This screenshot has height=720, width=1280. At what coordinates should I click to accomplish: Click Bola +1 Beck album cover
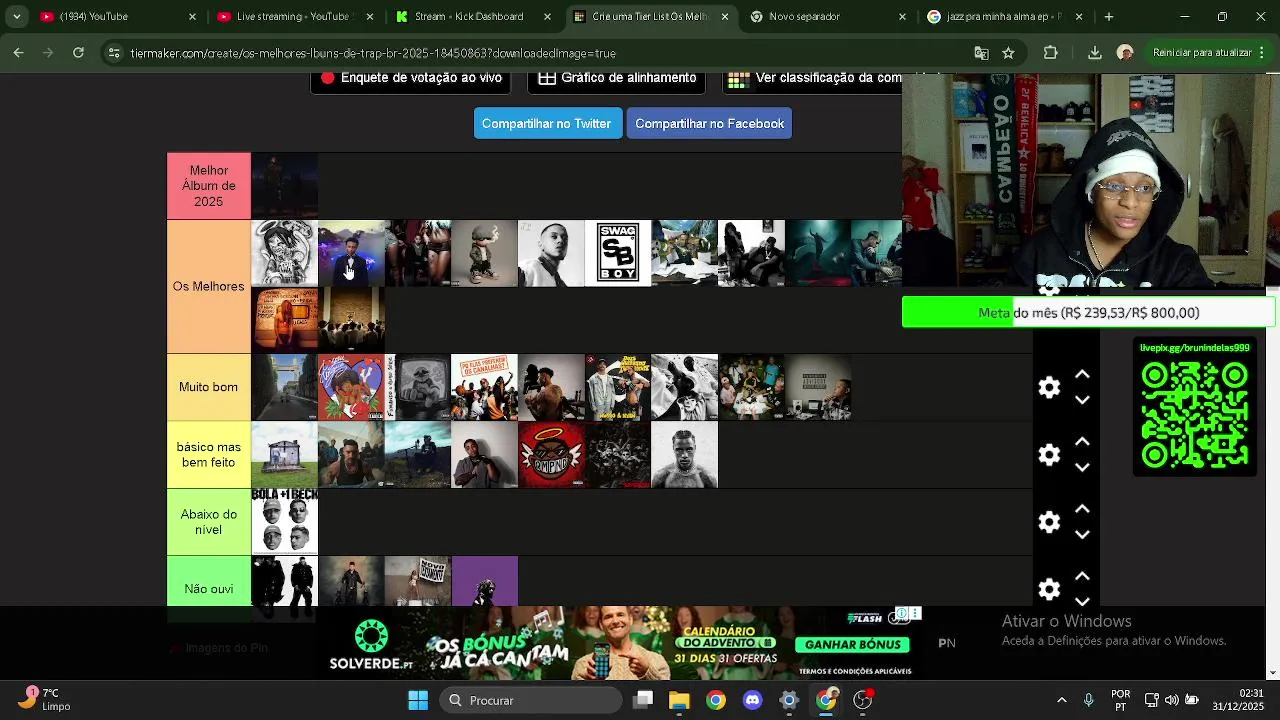284,522
